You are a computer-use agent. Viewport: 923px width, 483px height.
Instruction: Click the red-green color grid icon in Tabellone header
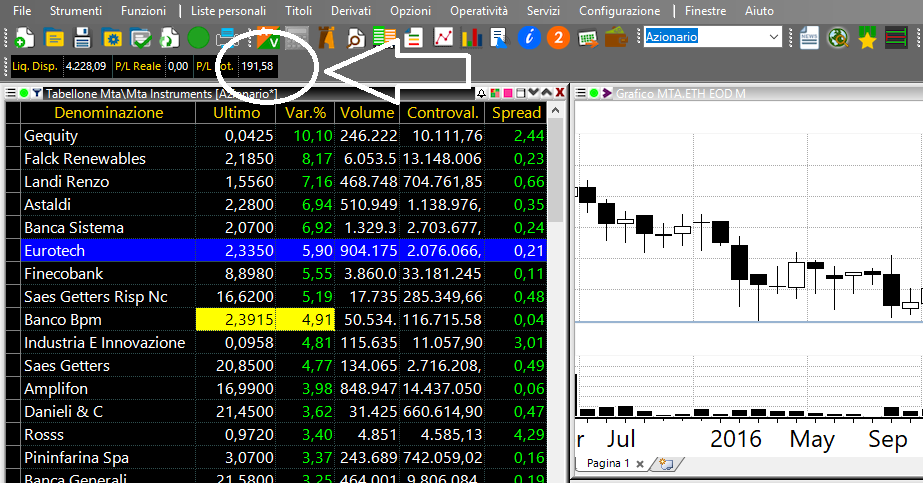click(494, 93)
